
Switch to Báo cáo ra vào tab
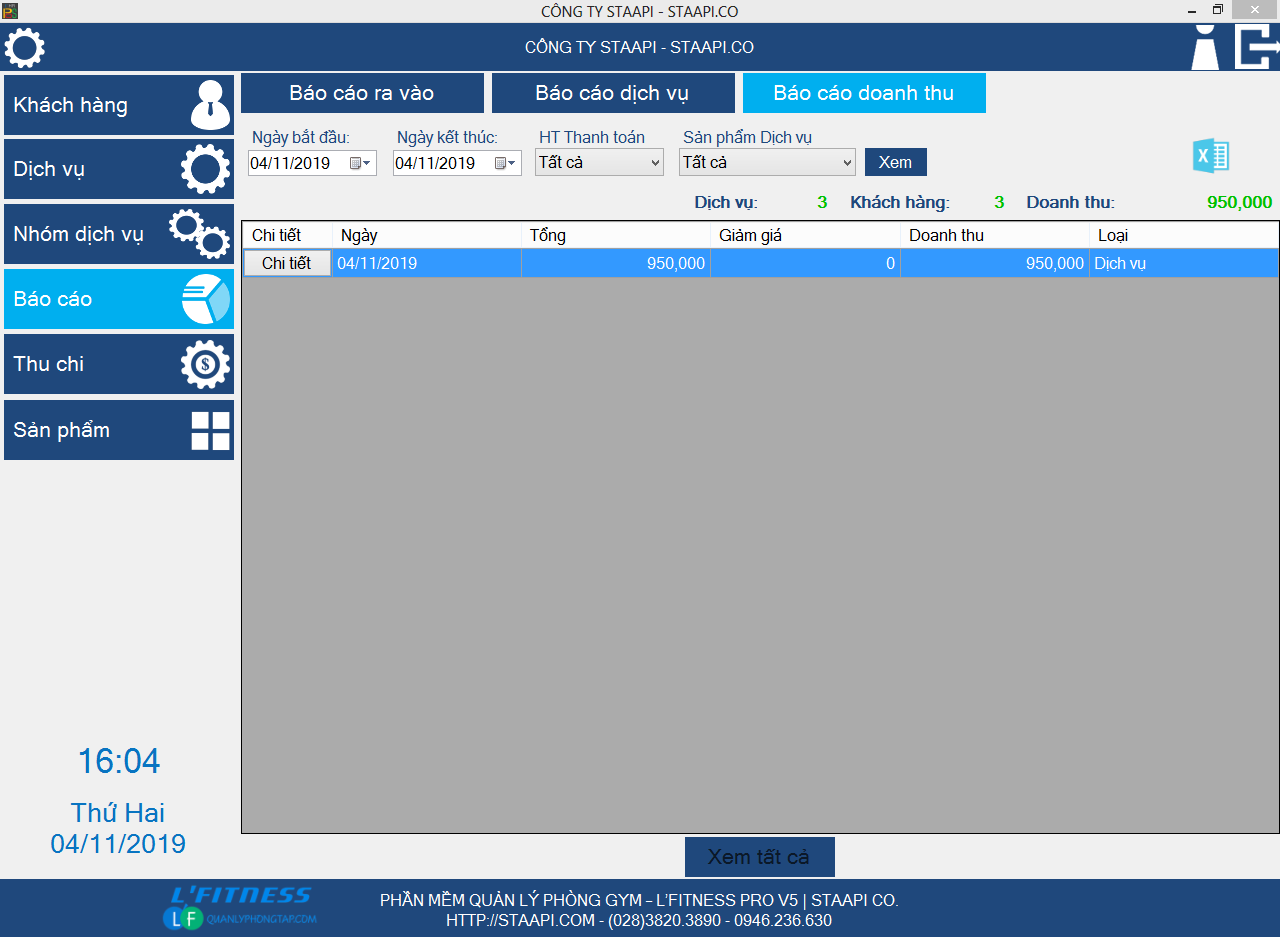362,93
